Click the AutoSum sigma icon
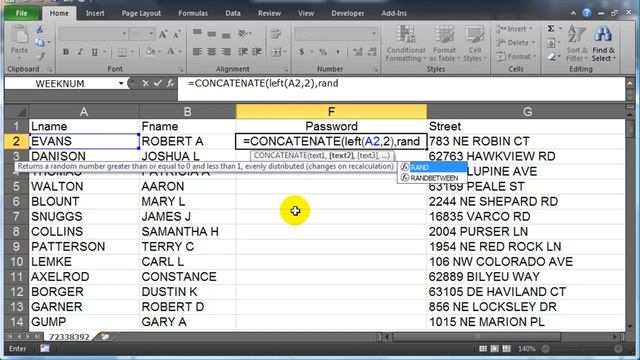Viewport: 640px width, 360px height. pos(551,29)
